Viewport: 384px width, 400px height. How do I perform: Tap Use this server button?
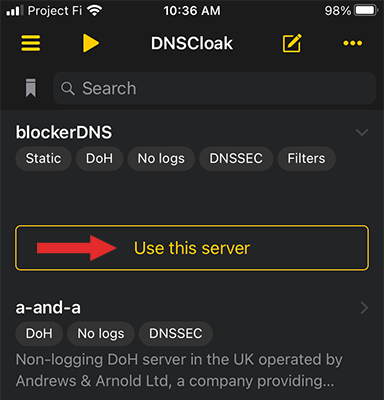click(192, 248)
